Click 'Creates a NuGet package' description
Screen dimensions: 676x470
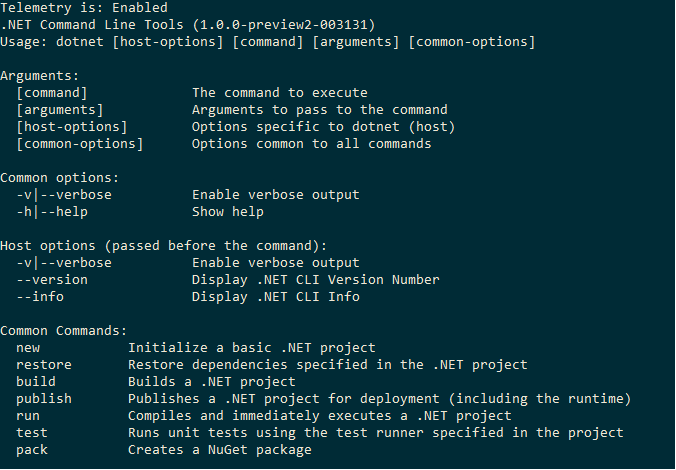click(220, 450)
